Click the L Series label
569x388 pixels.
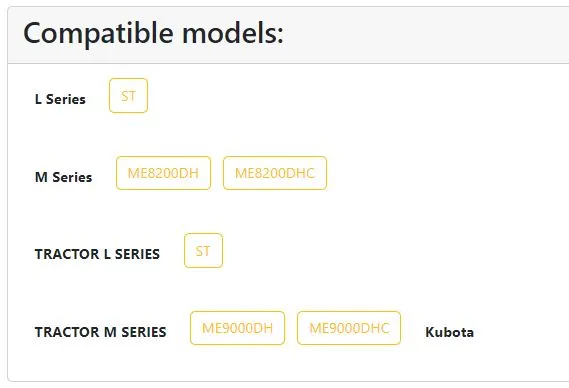coord(60,99)
